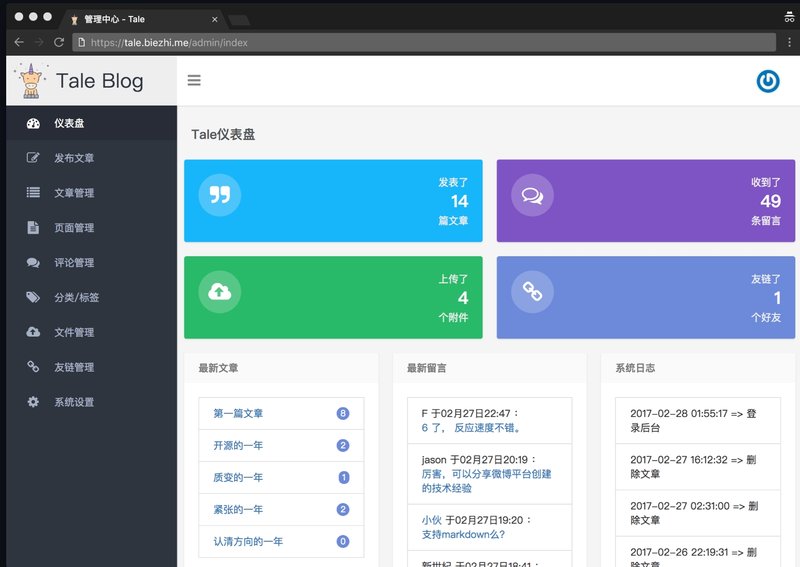The width and height of the screenshot is (800, 567).
Task: Click the publish article edit icon
Action: click(33, 158)
